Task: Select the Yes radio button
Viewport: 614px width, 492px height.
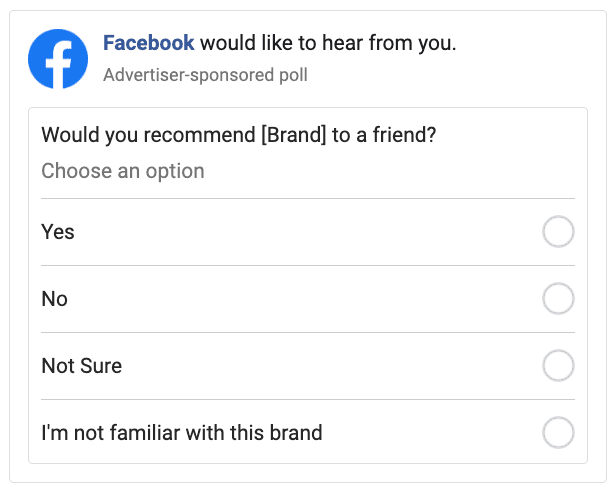Action: [x=558, y=232]
